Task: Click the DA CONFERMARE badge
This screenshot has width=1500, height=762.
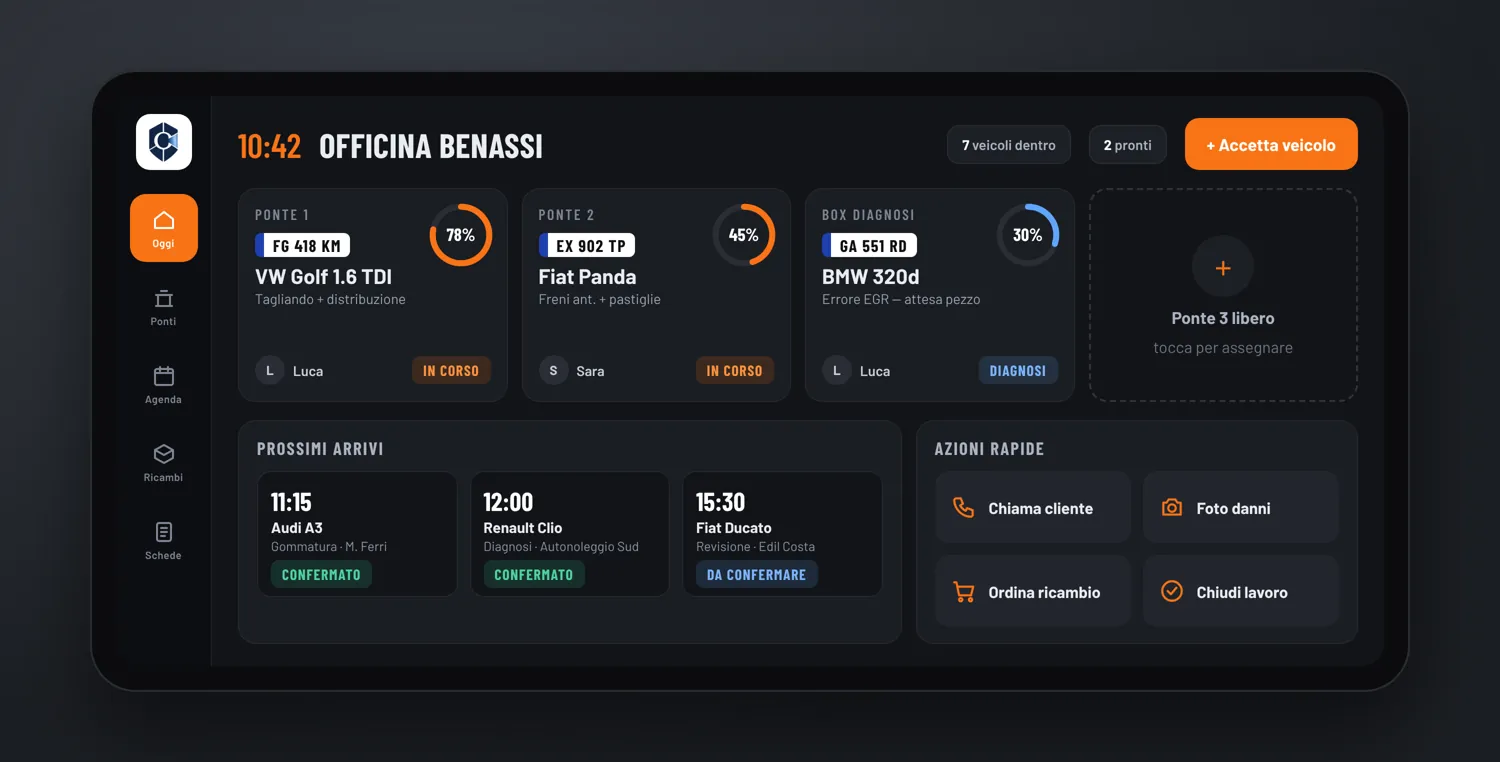Action: point(756,575)
